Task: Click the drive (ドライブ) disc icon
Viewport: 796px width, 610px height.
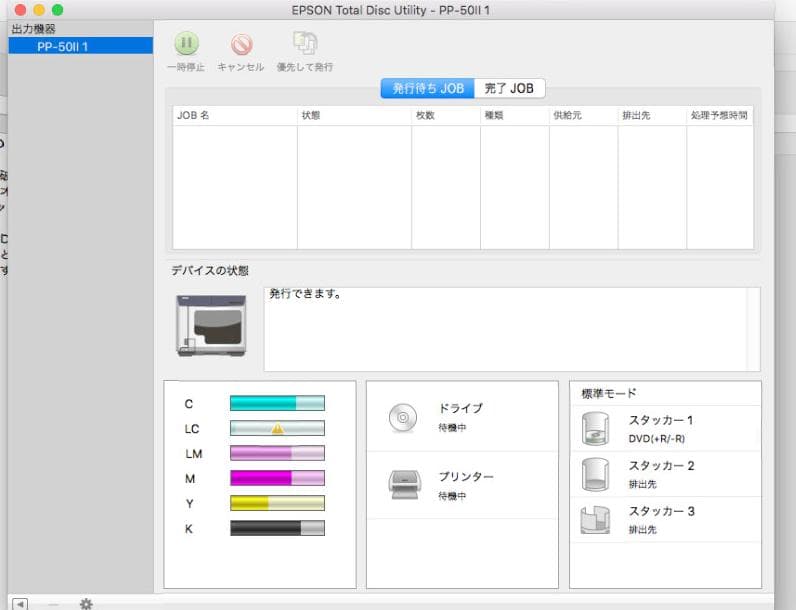Action: click(x=403, y=418)
